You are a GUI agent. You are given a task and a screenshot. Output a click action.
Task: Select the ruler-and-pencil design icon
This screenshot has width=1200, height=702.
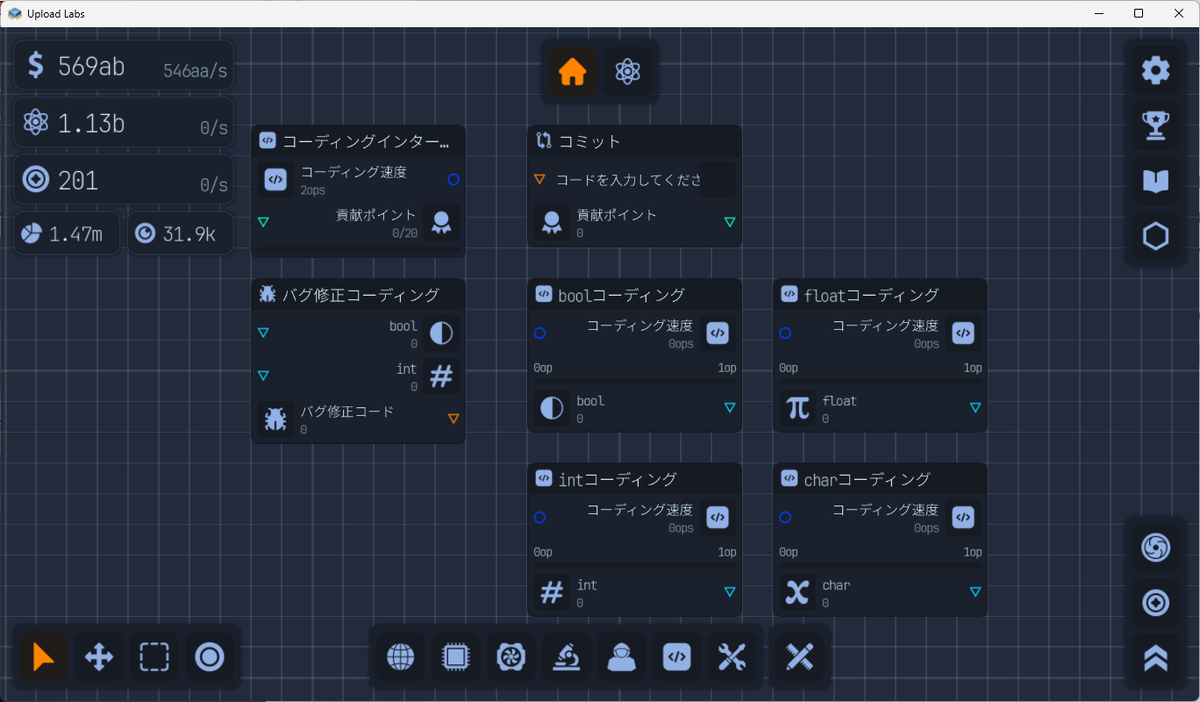pyautogui.click(x=799, y=657)
